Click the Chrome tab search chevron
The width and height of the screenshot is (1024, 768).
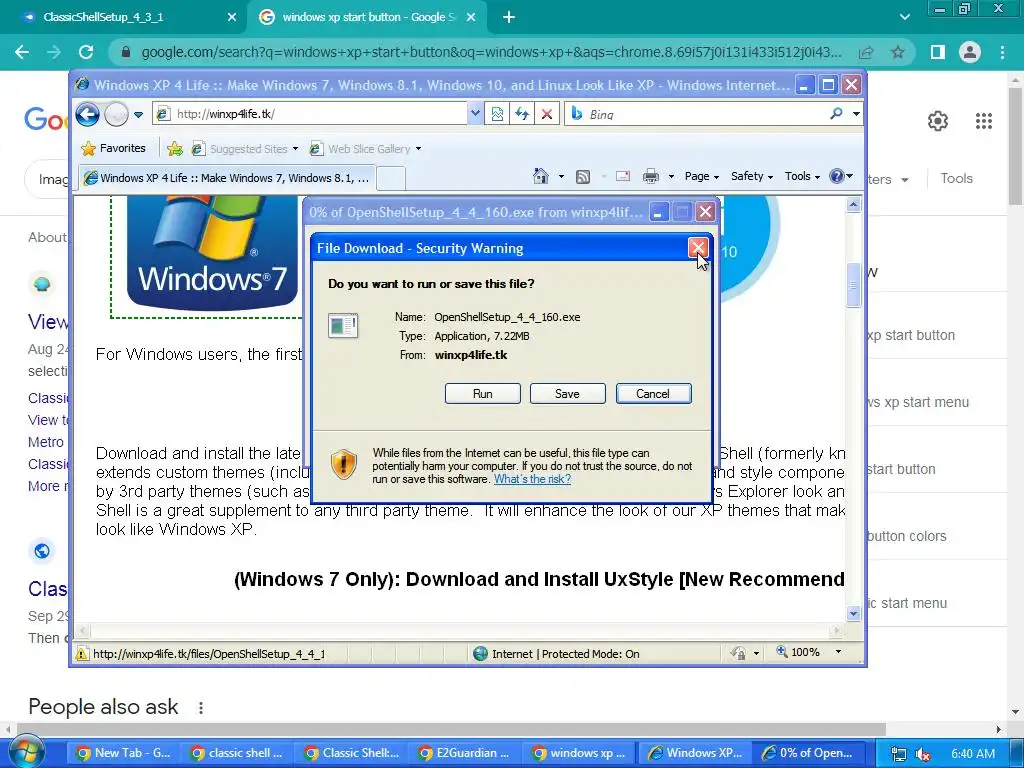click(x=904, y=17)
